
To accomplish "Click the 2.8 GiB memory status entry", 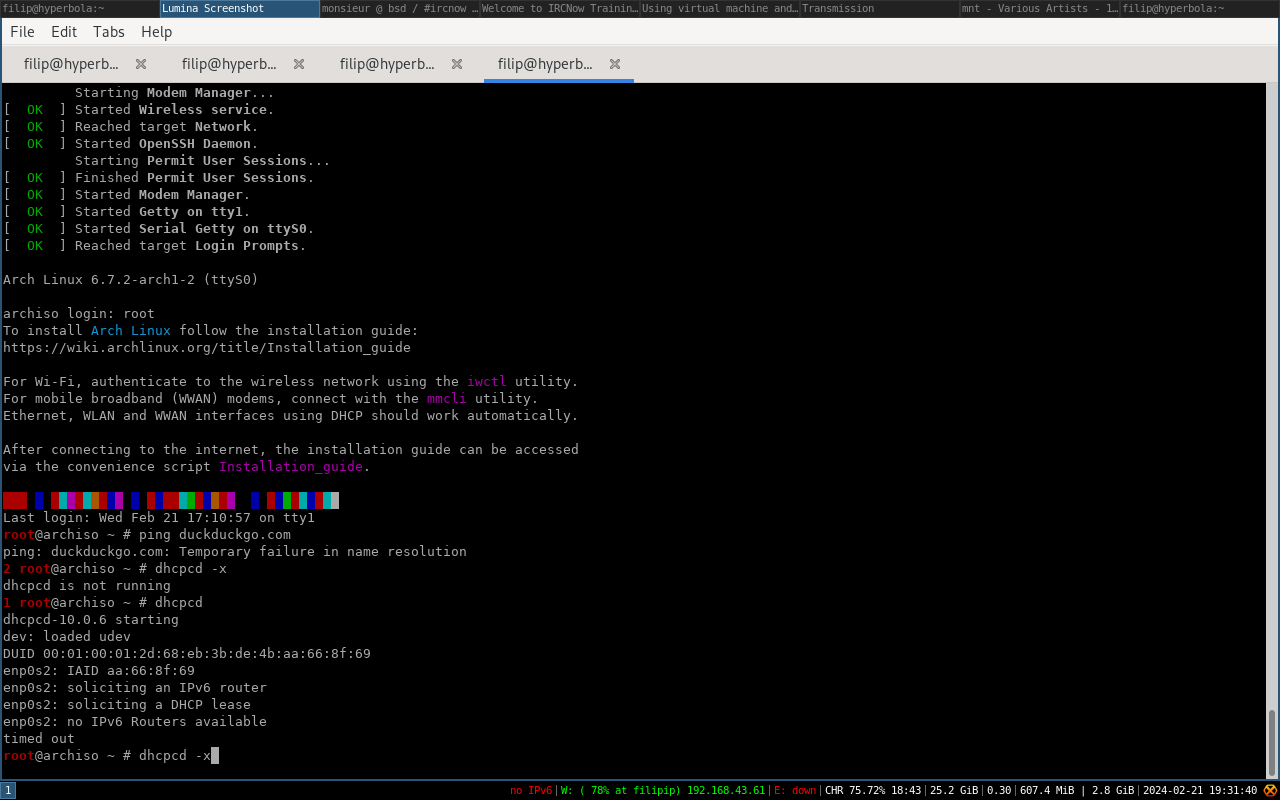I will pos(1113,790).
